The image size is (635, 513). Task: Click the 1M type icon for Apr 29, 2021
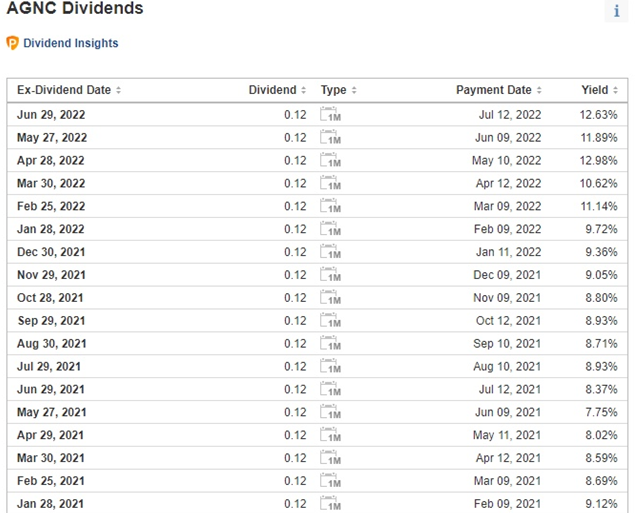(x=330, y=435)
